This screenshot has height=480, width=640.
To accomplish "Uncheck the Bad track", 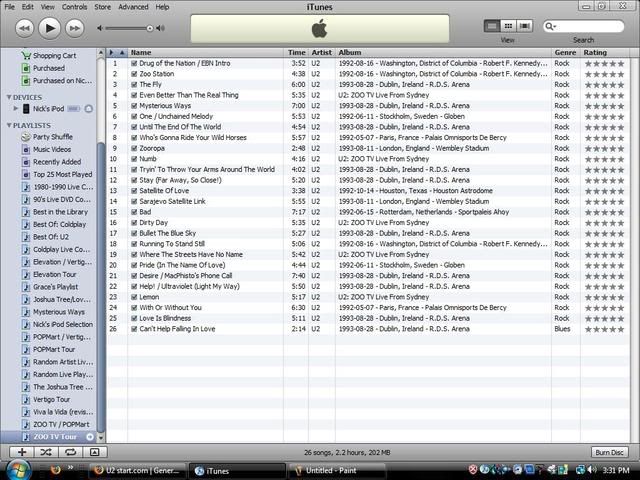I will coord(134,212).
